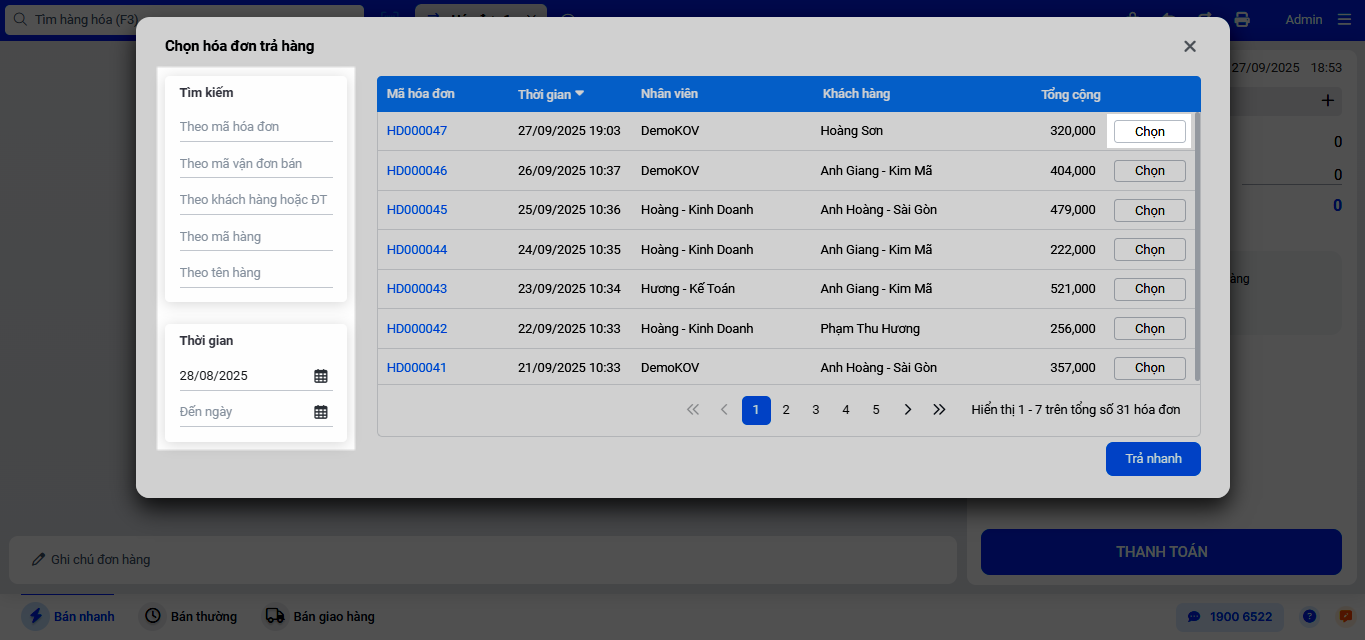Switch to Bán thường mode
Viewport: 1365px width, 640px height.
190,616
